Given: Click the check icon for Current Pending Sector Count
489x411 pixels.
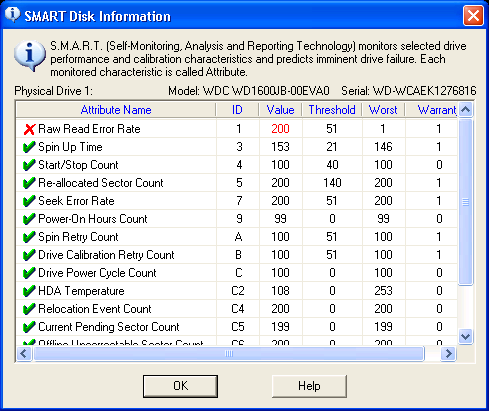Looking at the screenshot, I should 29,327.
